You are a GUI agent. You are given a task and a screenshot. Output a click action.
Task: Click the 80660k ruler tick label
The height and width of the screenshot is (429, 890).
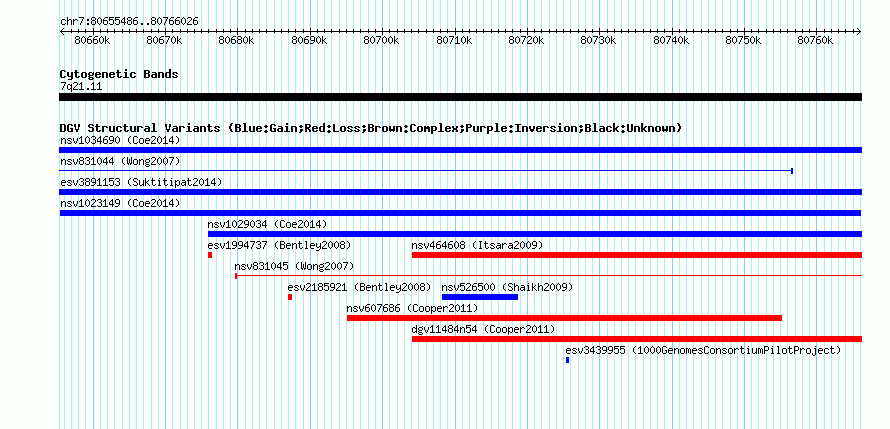coord(91,40)
